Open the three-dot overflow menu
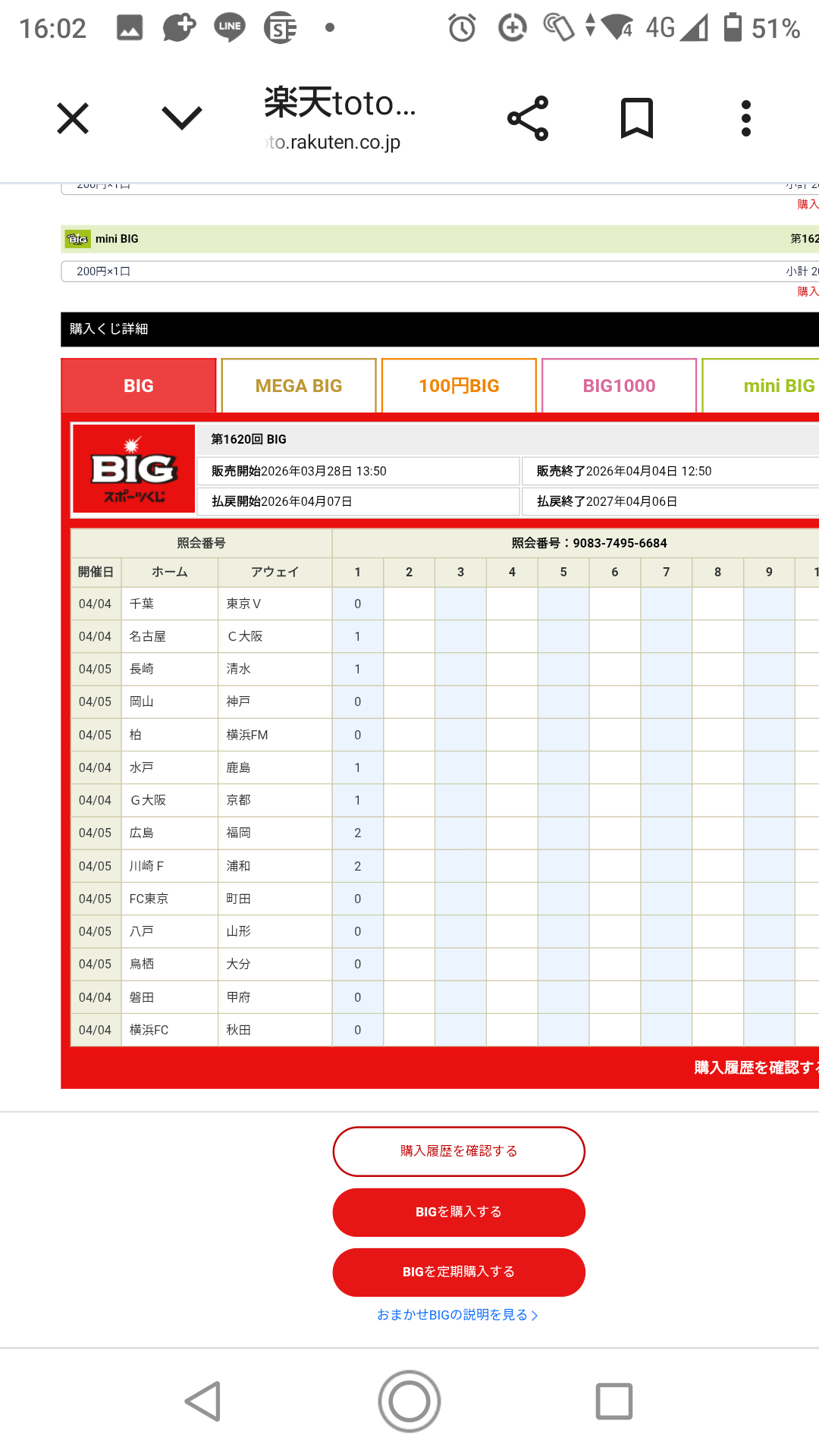819x1456 pixels. pyautogui.click(x=746, y=118)
